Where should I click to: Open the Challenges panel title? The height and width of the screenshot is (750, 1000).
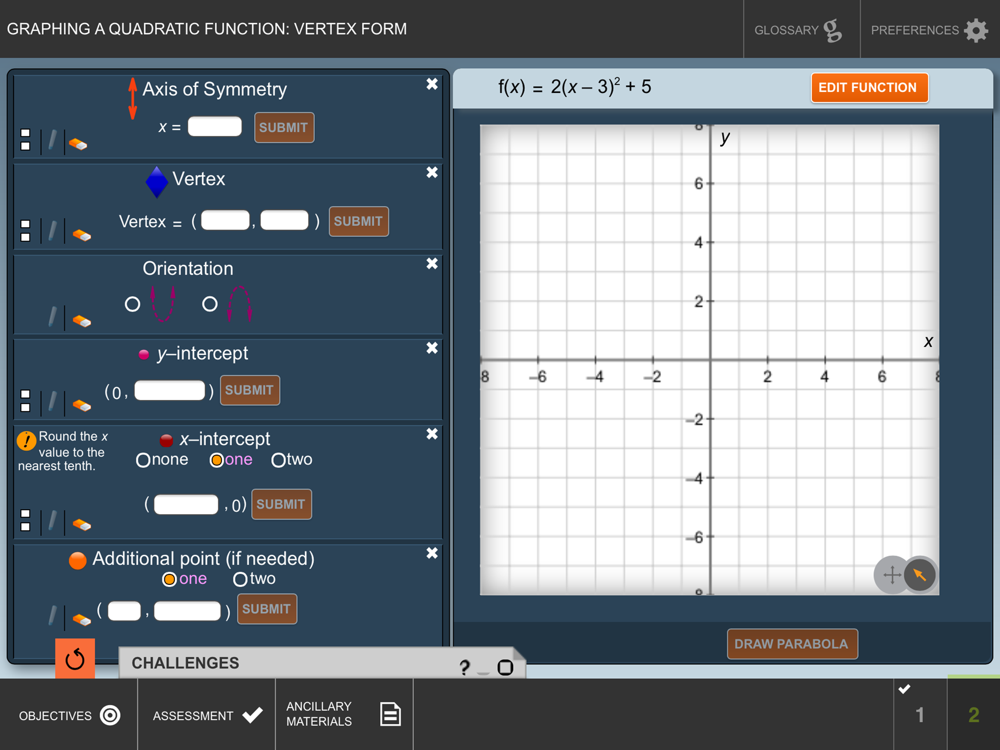(x=186, y=663)
